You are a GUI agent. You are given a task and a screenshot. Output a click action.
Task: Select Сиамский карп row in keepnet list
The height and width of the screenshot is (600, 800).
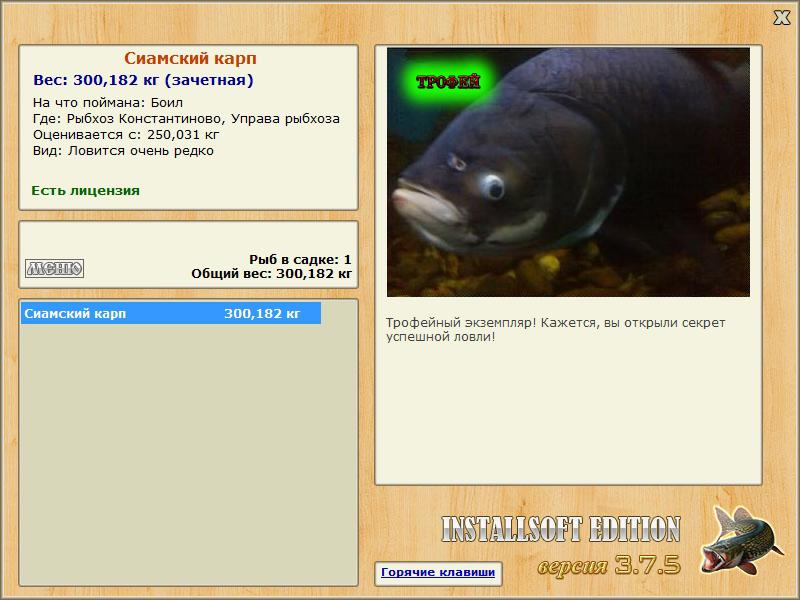coord(171,313)
